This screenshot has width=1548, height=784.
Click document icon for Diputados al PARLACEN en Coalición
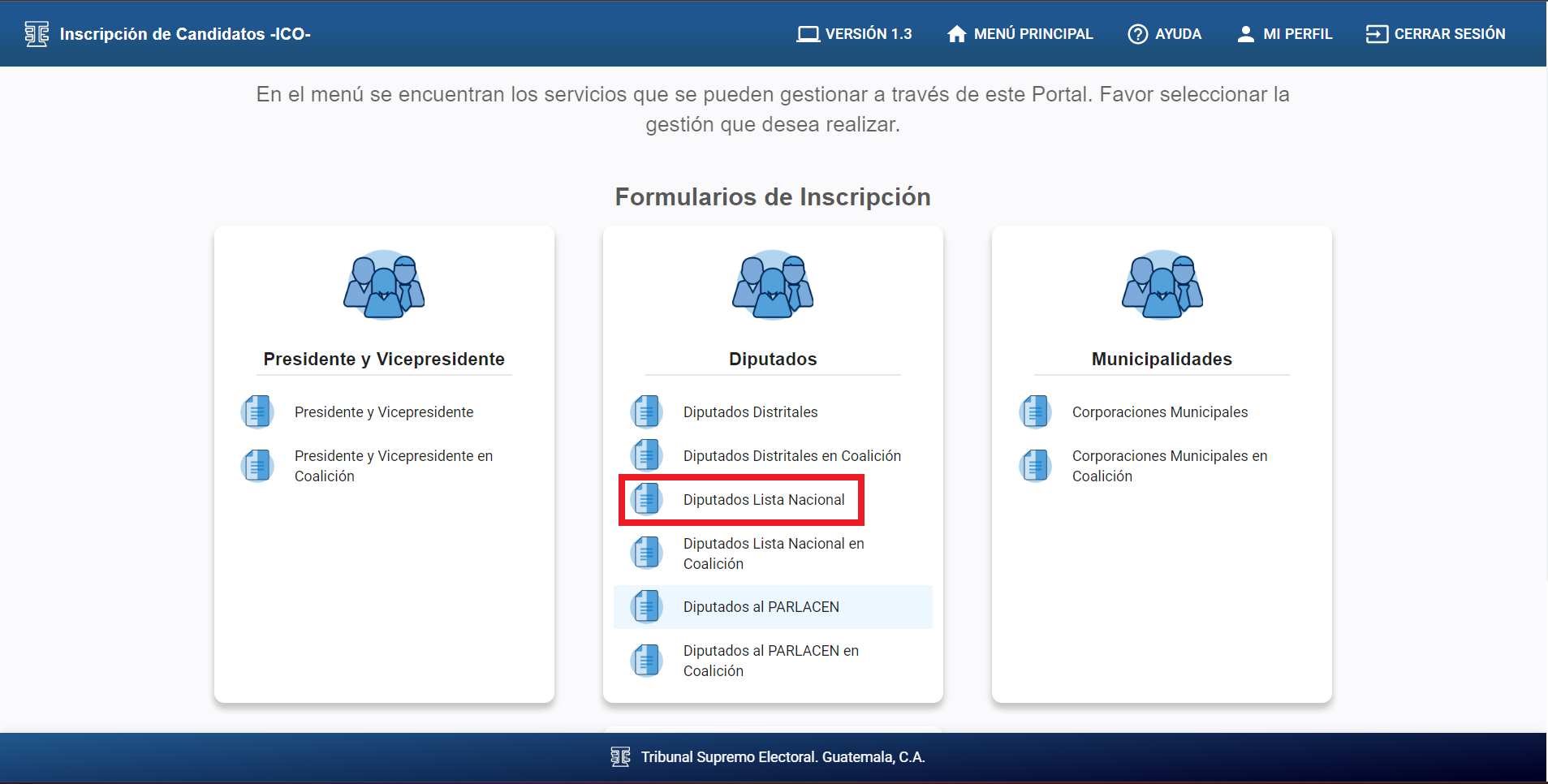point(646,661)
